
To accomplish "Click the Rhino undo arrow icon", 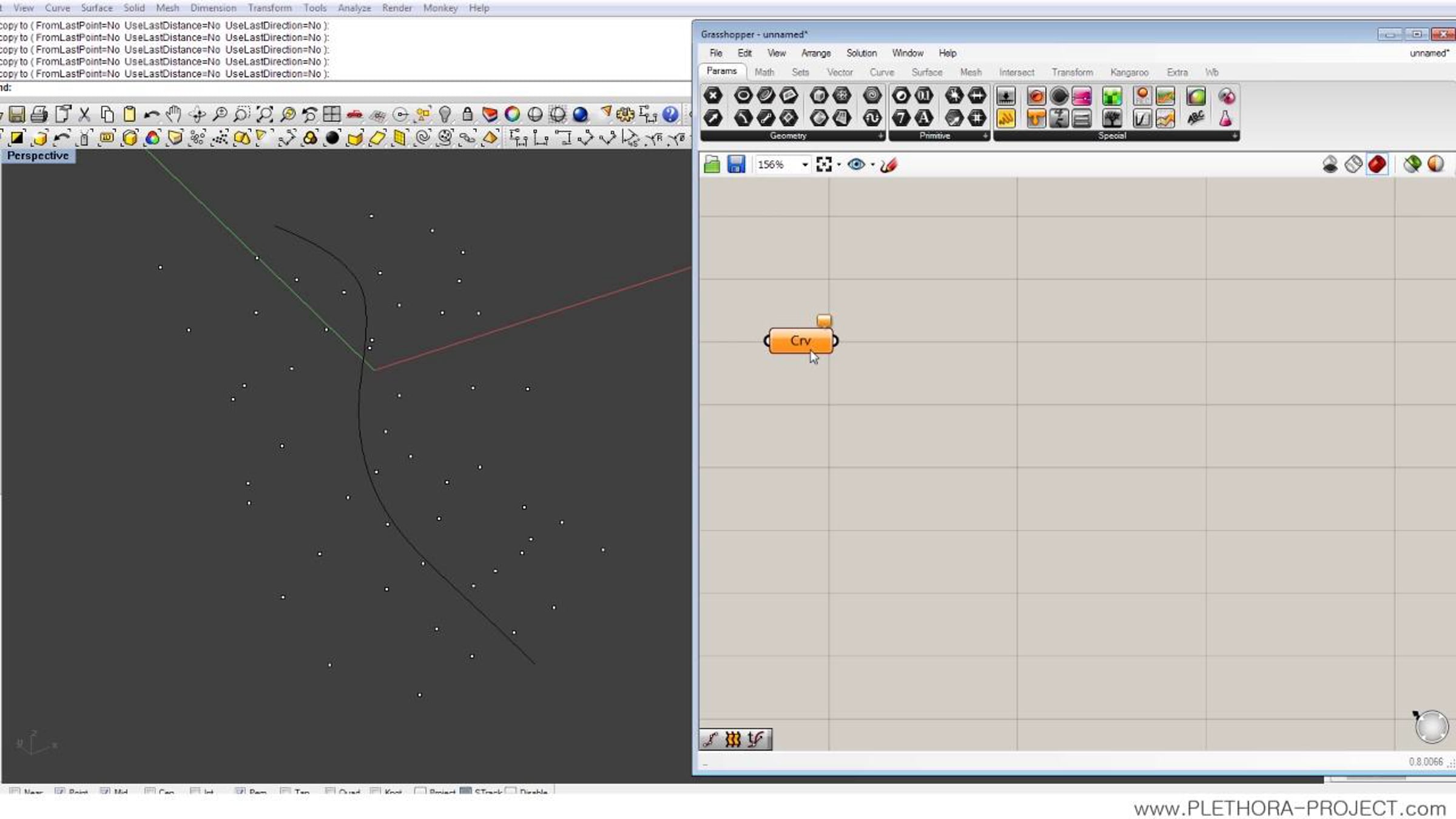I will coord(152,114).
